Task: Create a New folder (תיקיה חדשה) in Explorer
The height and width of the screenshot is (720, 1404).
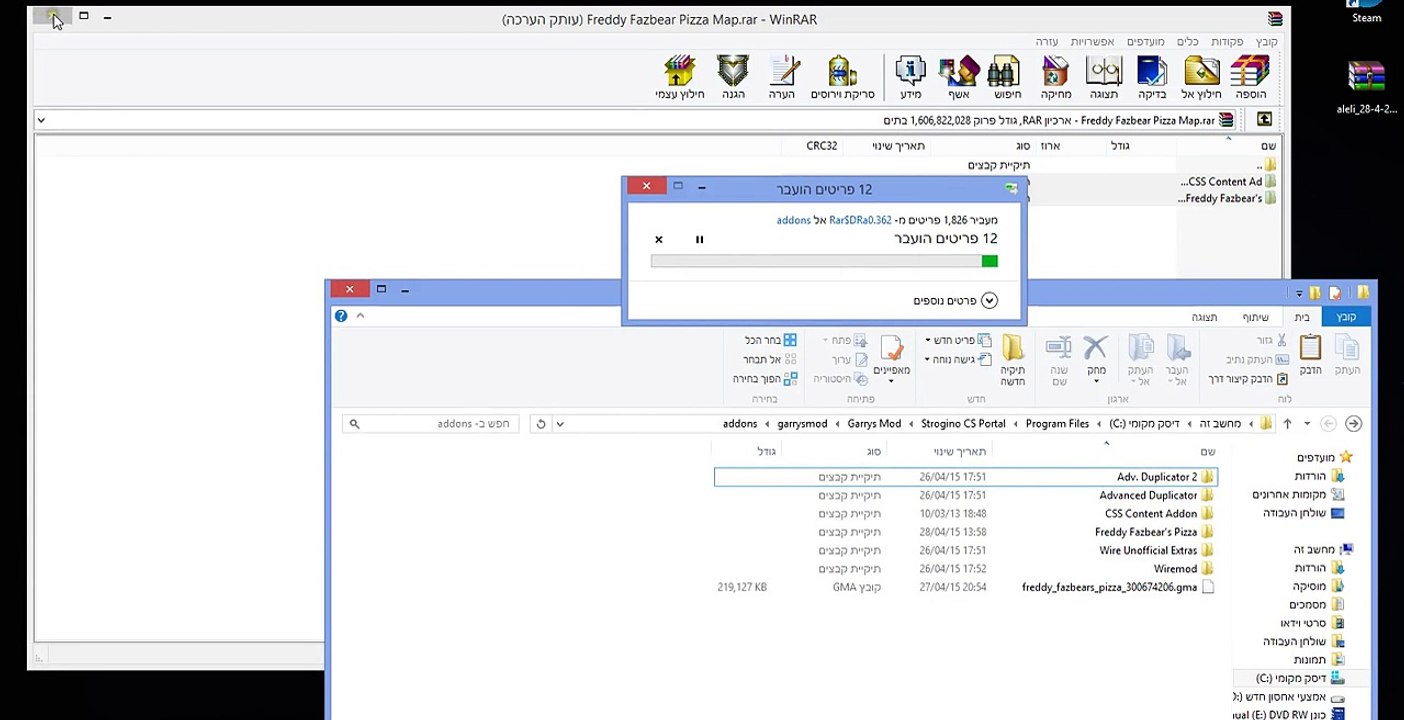Action: [1013, 361]
